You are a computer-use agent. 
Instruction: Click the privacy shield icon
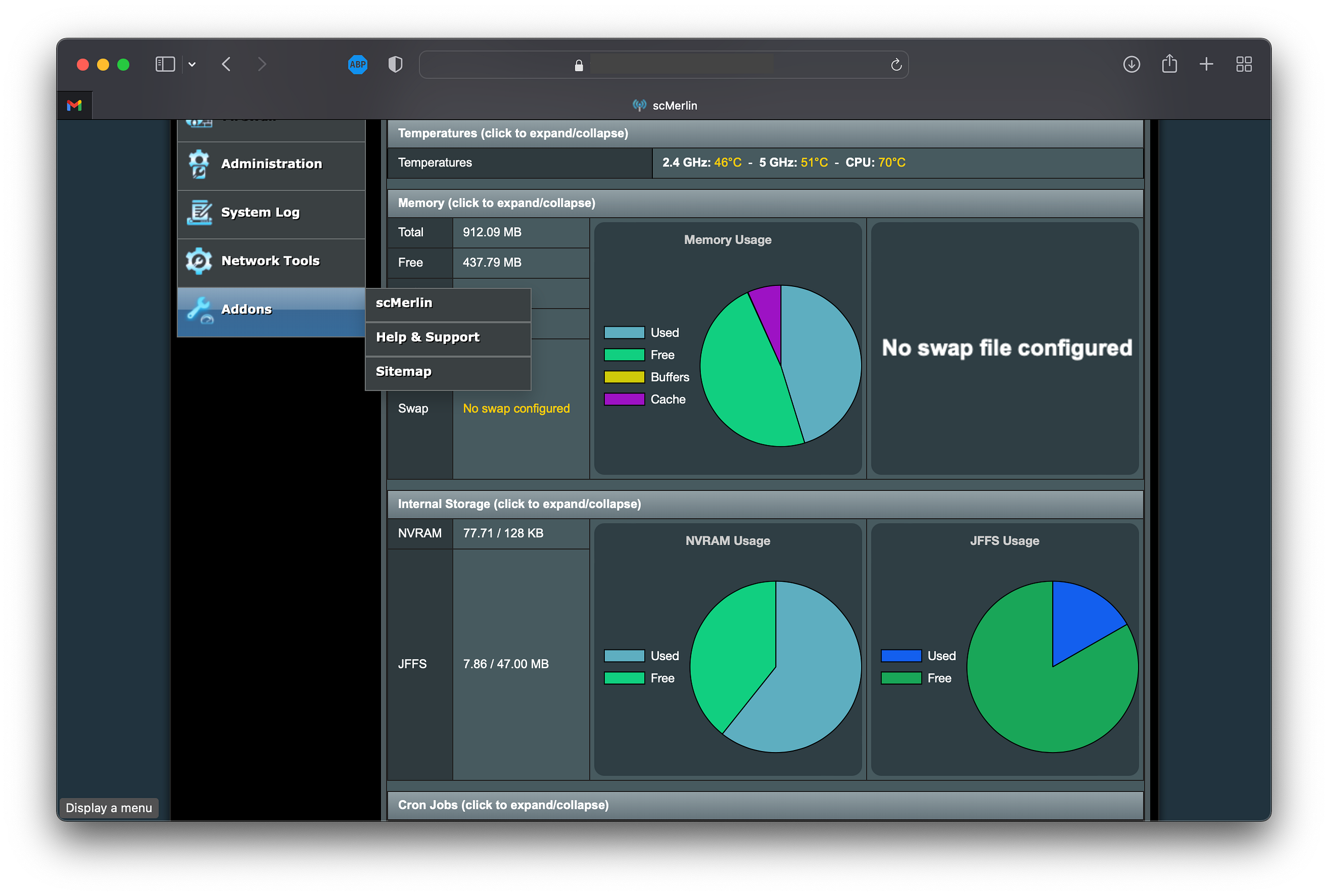(x=395, y=64)
